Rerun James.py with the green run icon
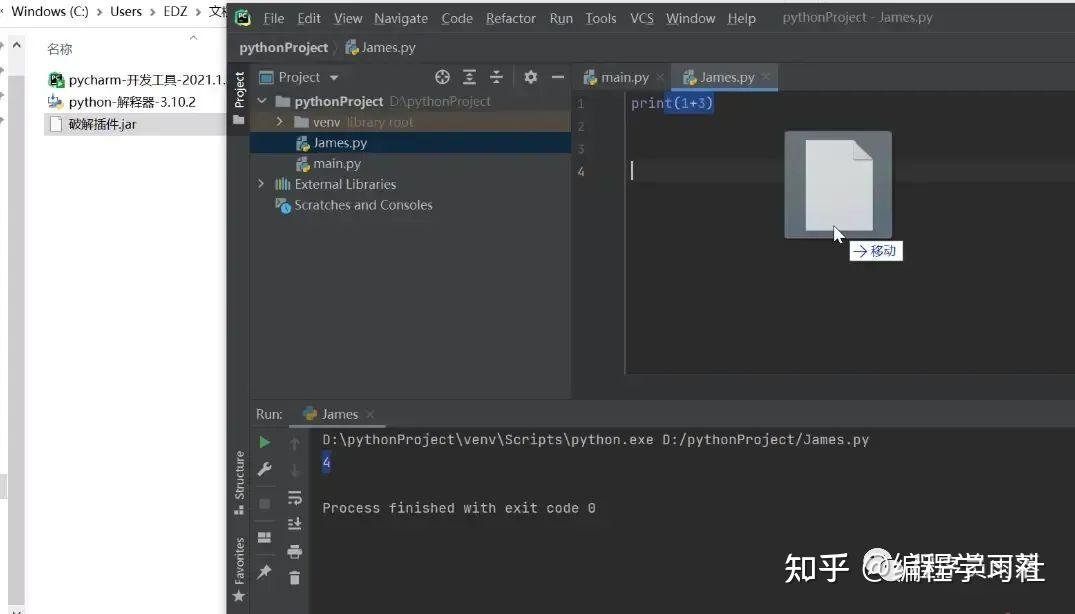The image size is (1075, 614). [x=265, y=442]
